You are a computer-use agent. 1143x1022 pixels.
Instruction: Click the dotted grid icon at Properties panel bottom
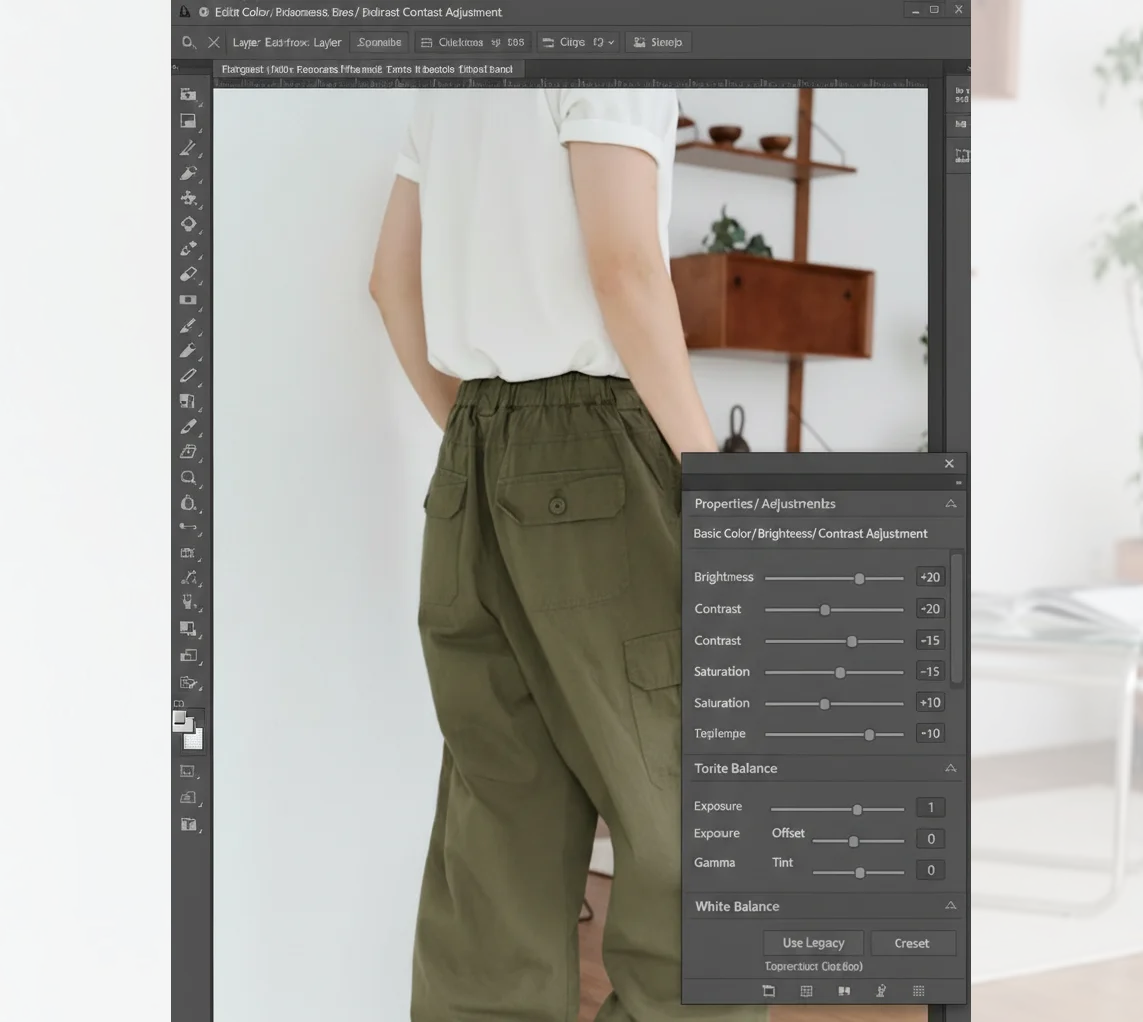(918, 991)
